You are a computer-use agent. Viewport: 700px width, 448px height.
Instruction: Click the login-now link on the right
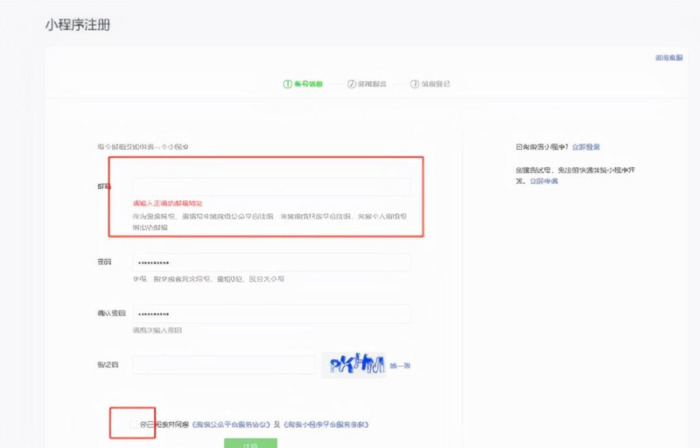586,147
